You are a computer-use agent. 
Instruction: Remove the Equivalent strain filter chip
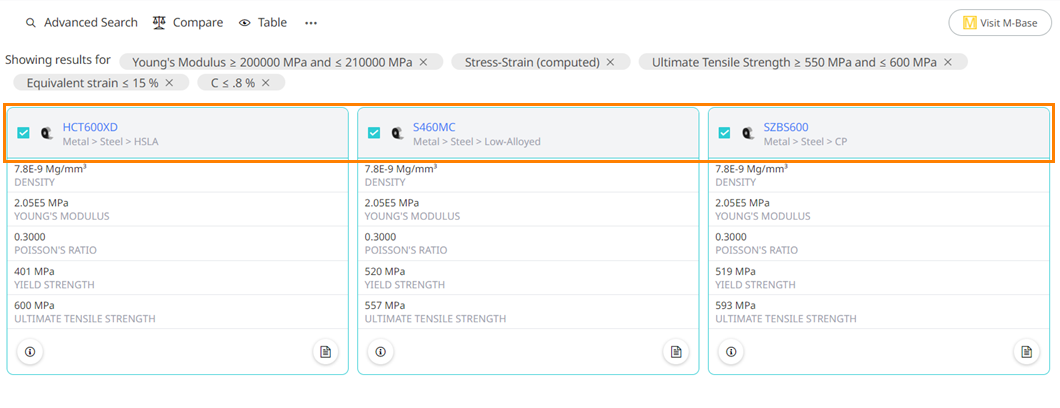coord(169,83)
